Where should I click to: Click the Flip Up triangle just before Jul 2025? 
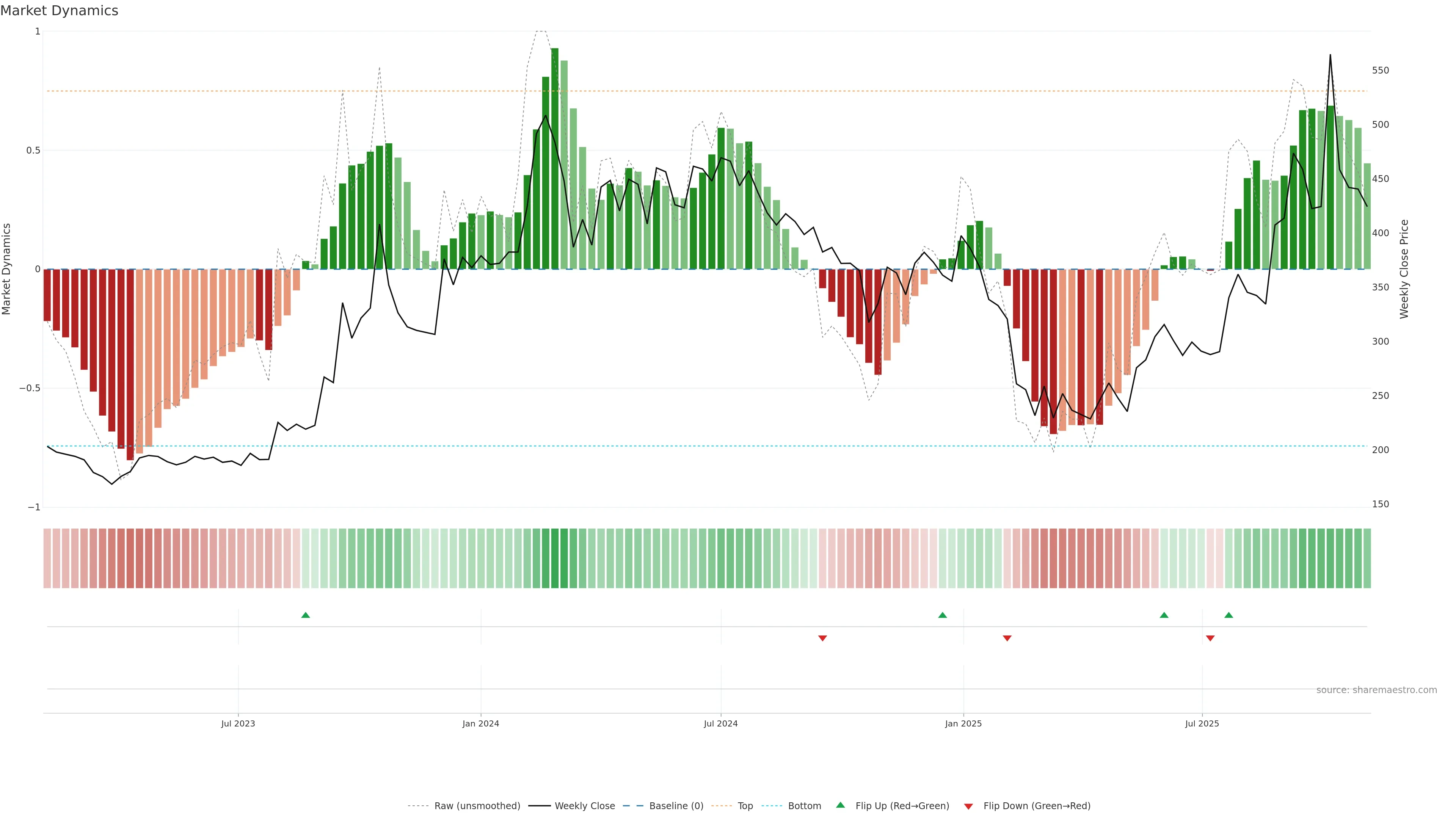pyautogui.click(x=1164, y=615)
